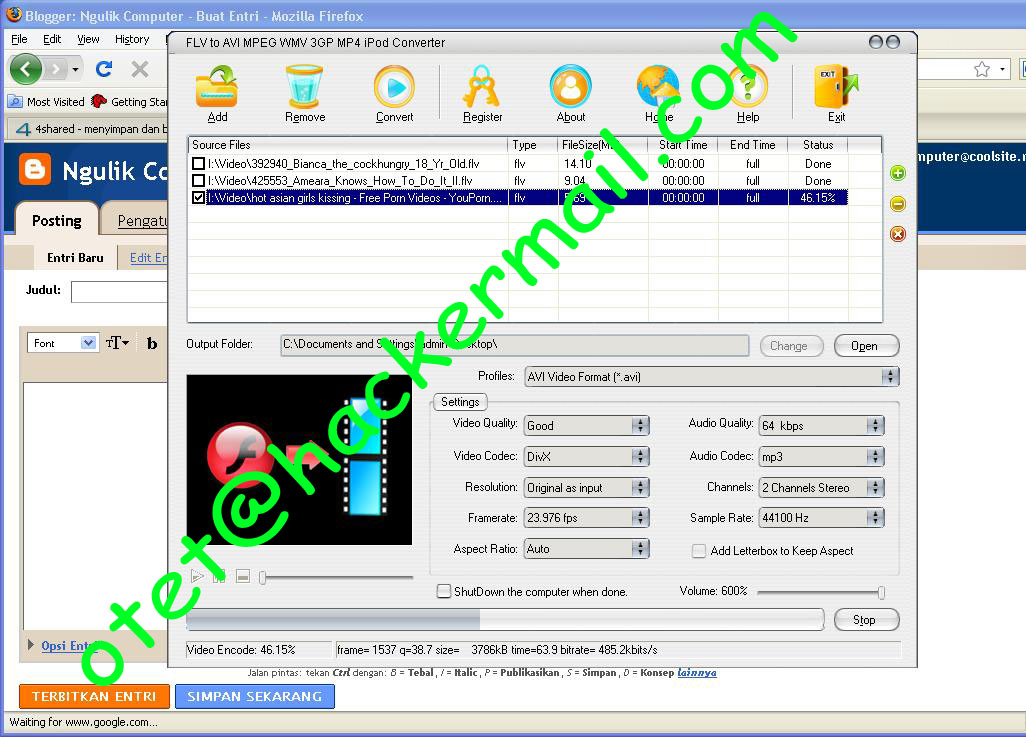1026x737 pixels.
Task: Toggle checkbox for Bianca_the_cockhungry flv row
Action: [198, 163]
